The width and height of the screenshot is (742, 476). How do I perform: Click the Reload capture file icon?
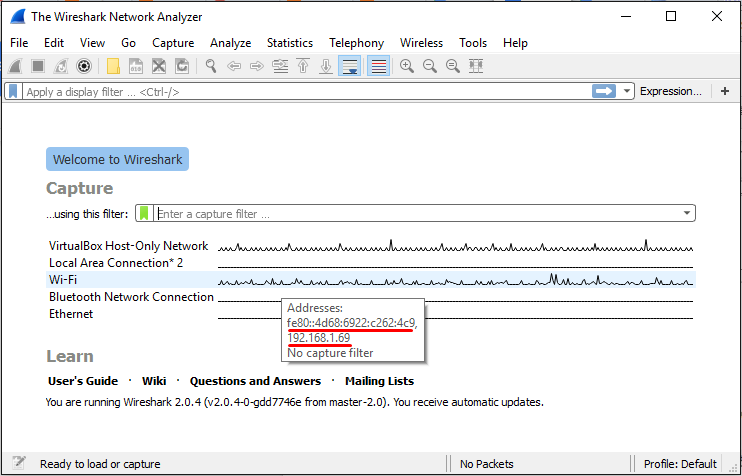pos(182,66)
